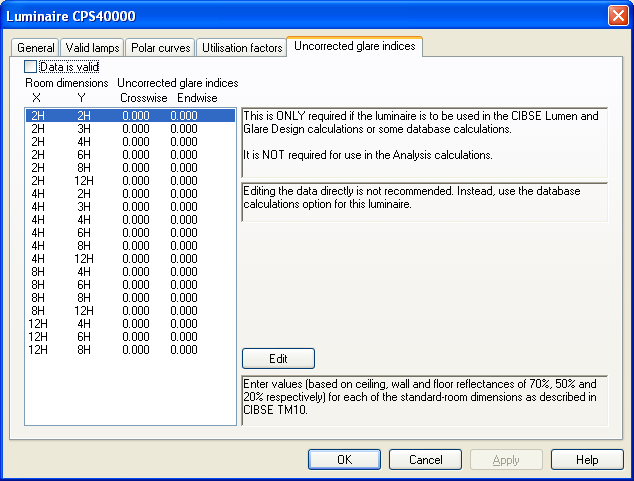Go to the Polar curves tab
634x481 pixels.
[158, 48]
